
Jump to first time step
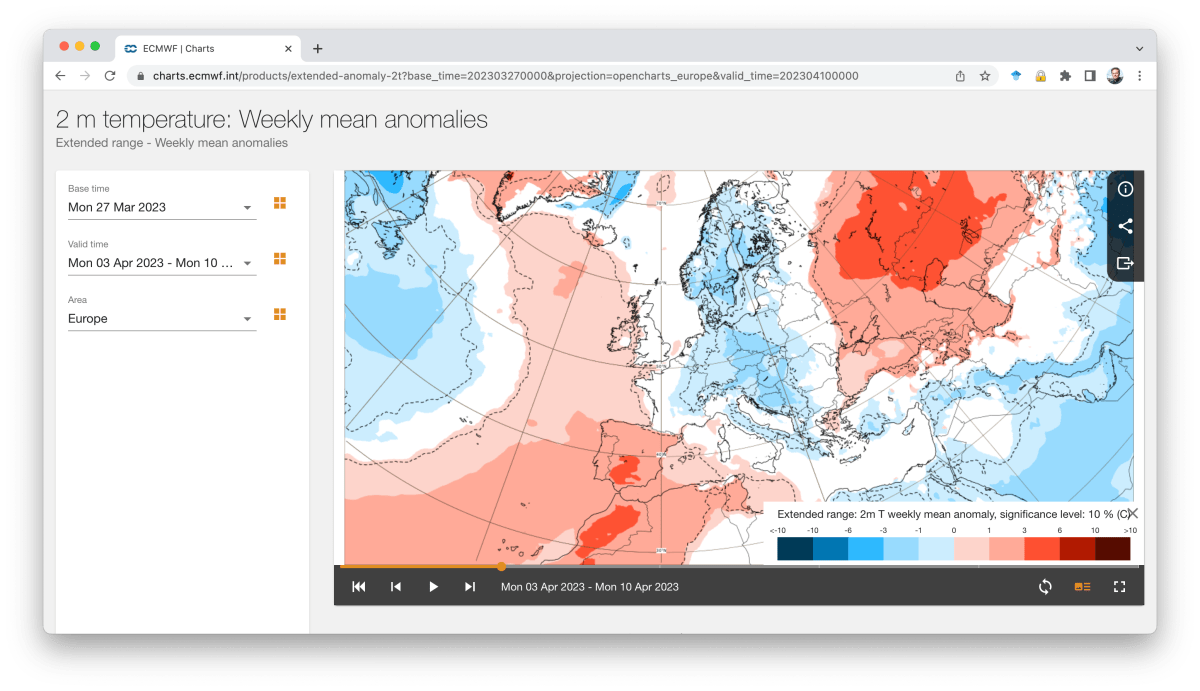tap(359, 587)
